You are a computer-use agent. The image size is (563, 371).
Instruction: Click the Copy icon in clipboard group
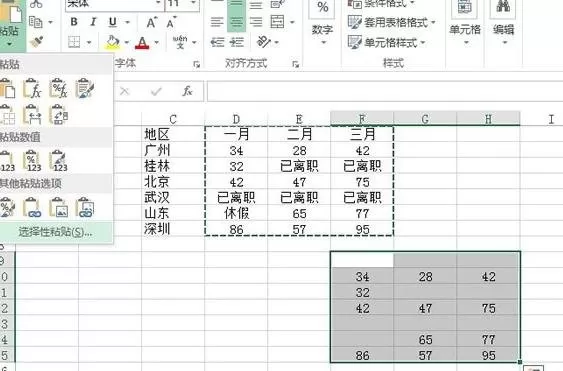click(36, 22)
